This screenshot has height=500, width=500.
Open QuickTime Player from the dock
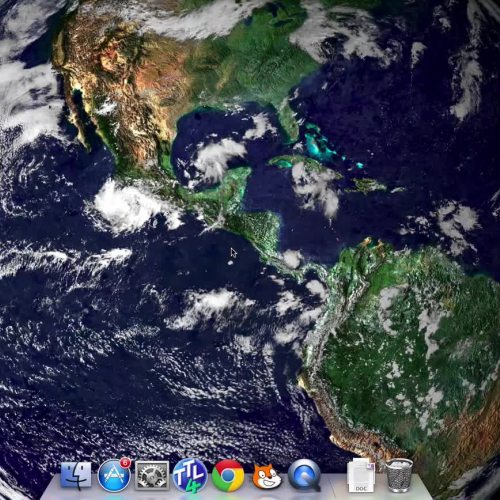pos(304,476)
